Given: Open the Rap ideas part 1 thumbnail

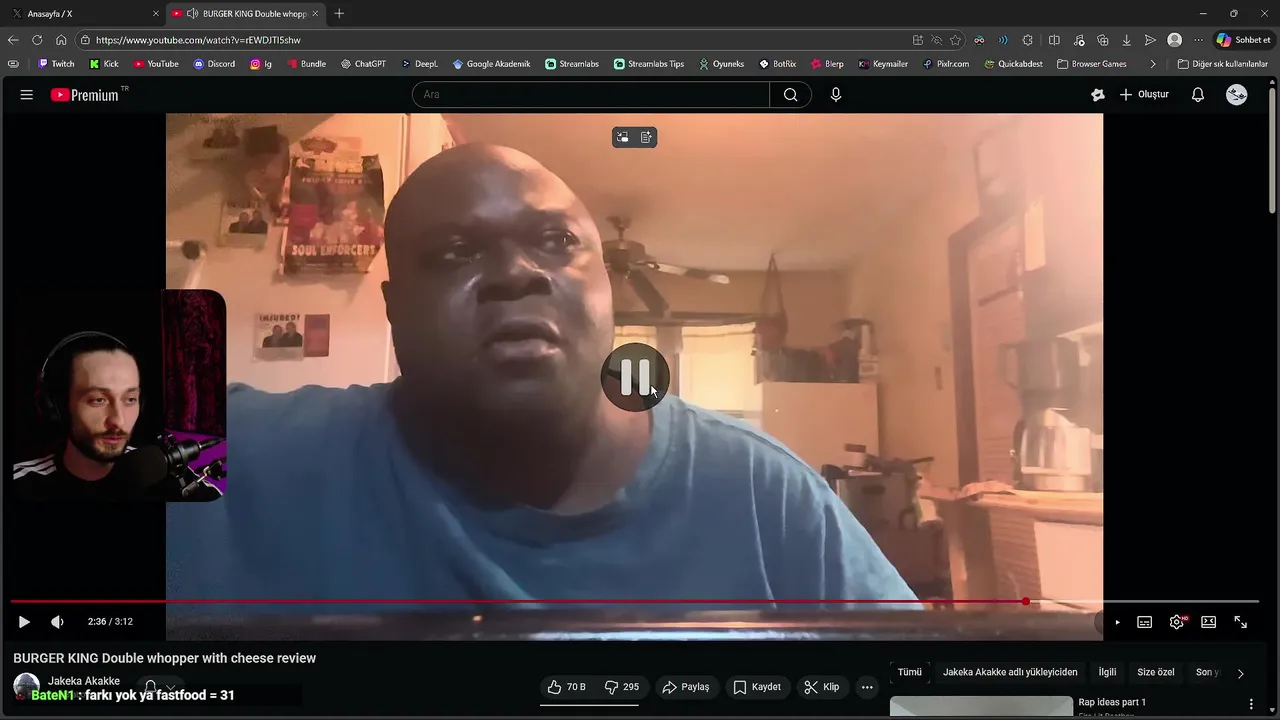Looking at the screenshot, I should tap(981, 707).
